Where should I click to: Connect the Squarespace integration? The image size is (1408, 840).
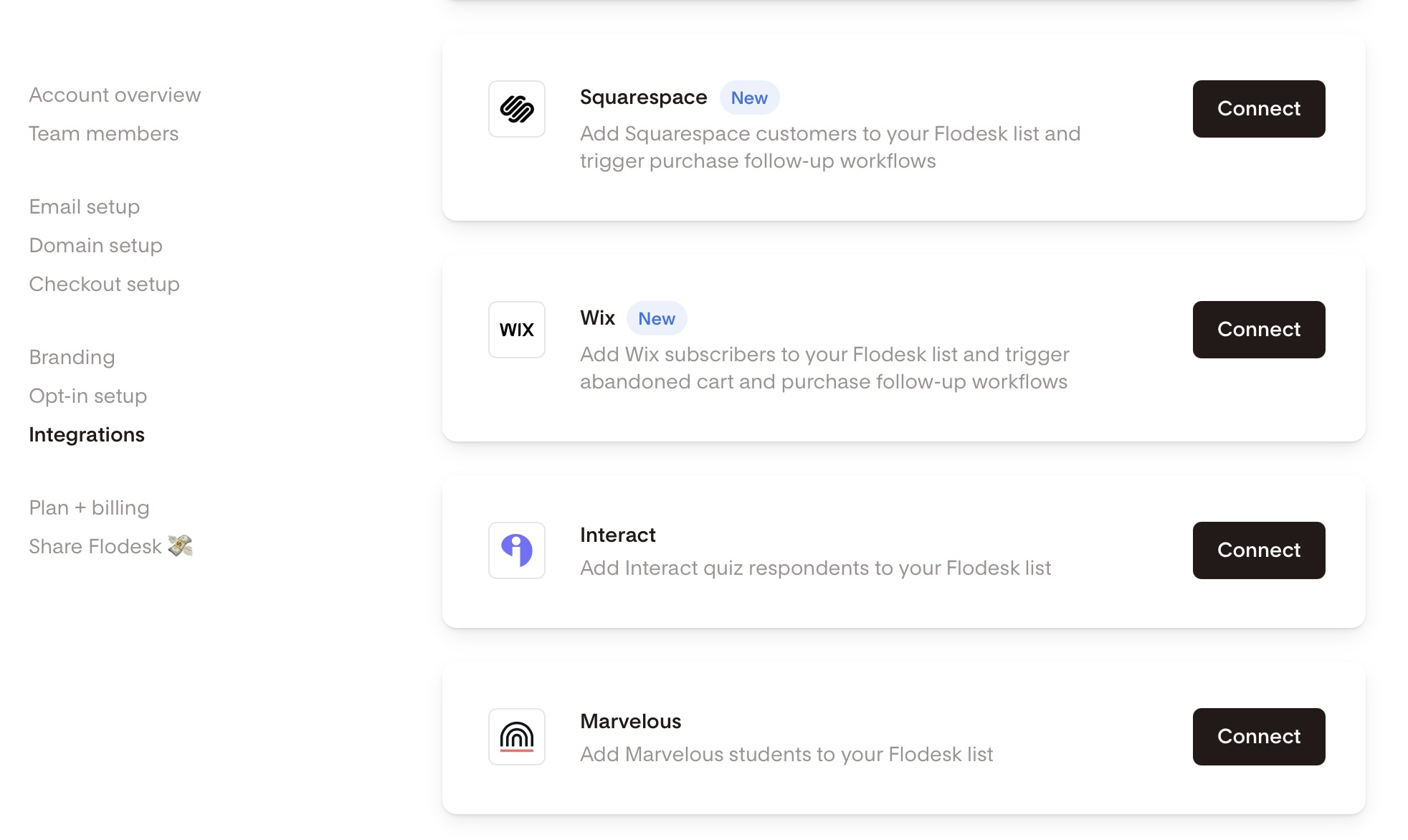point(1259,109)
